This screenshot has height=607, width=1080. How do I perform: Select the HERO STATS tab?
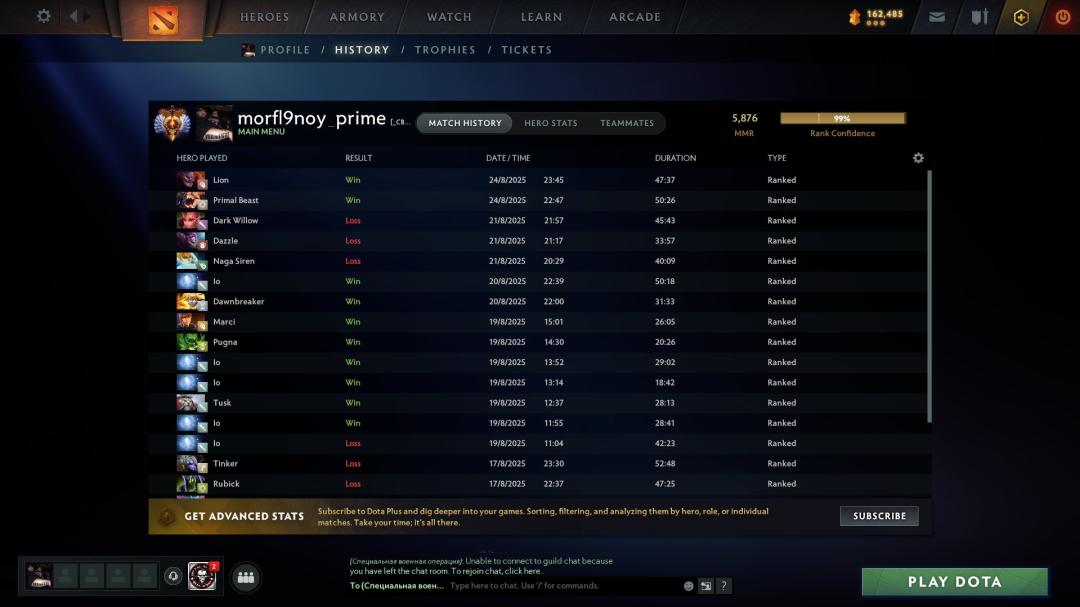click(550, 123)
